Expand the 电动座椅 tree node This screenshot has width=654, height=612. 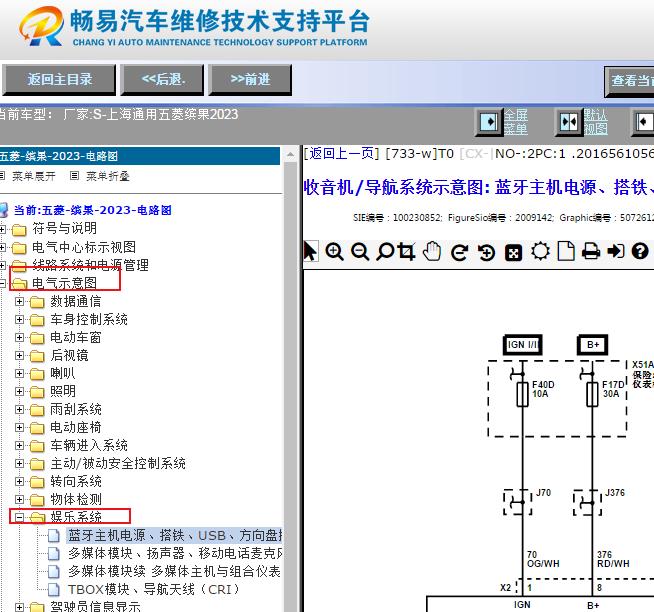pos(19,428)
